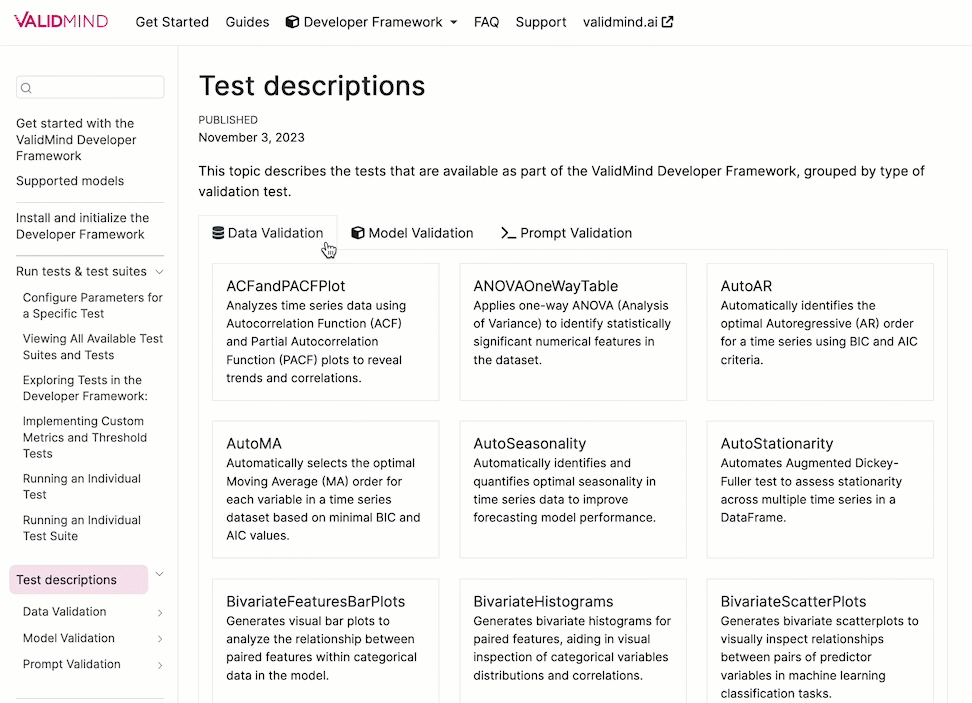Expand Model Validation in the sidebar
The width and height of the screenshot is (972, 703).
(x=160, y=638)
